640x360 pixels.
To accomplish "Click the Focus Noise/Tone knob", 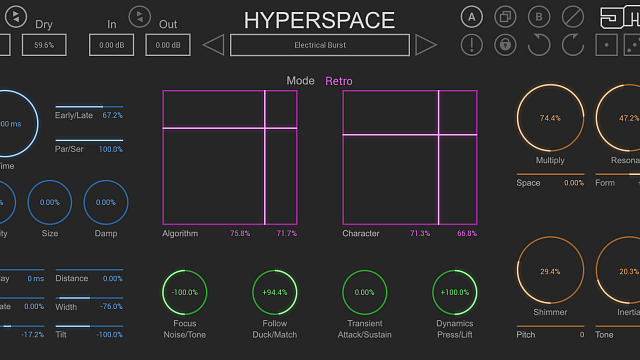I will point(184,292).
